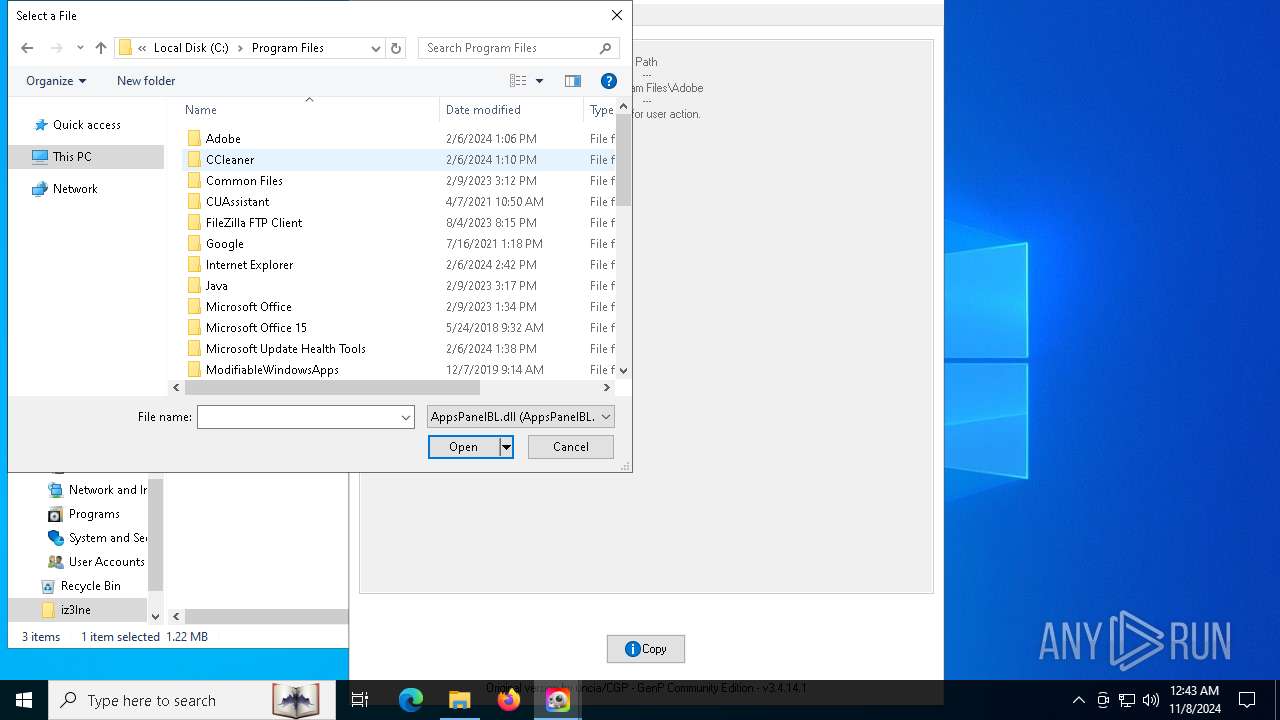Click the Windows Start button

(24, 700)
